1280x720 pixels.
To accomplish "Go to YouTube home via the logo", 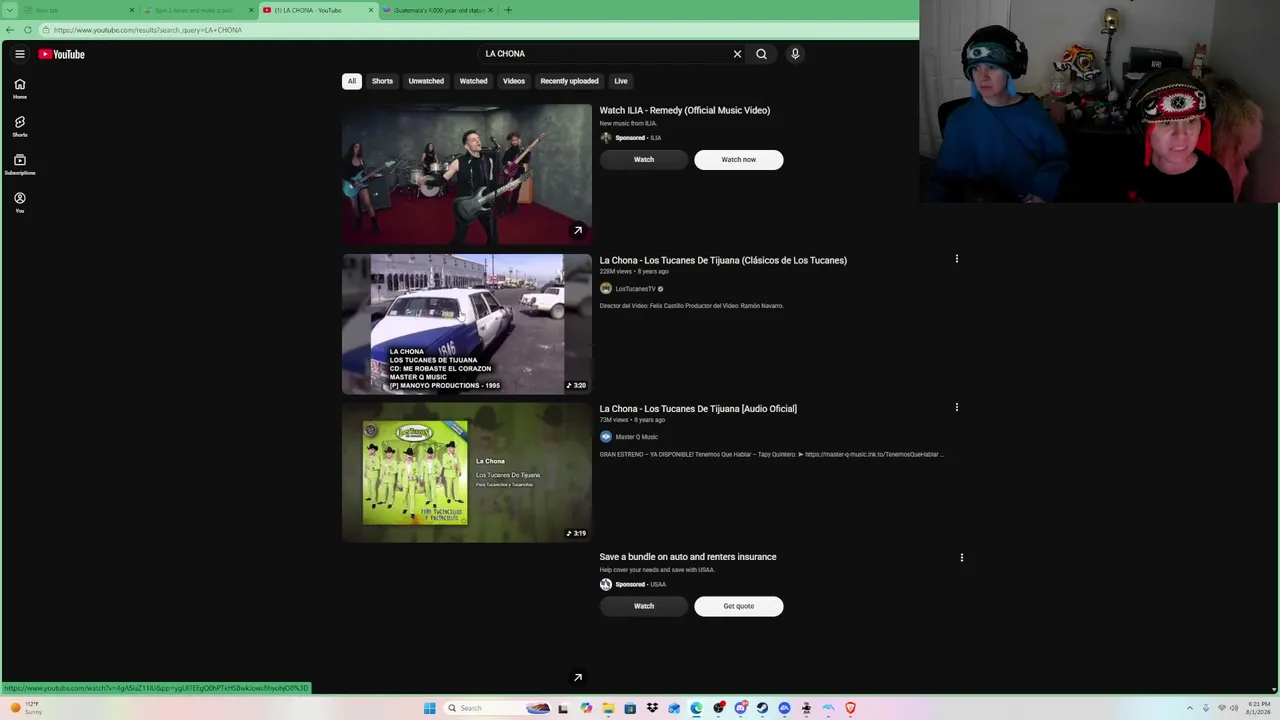I will (62, 54).
